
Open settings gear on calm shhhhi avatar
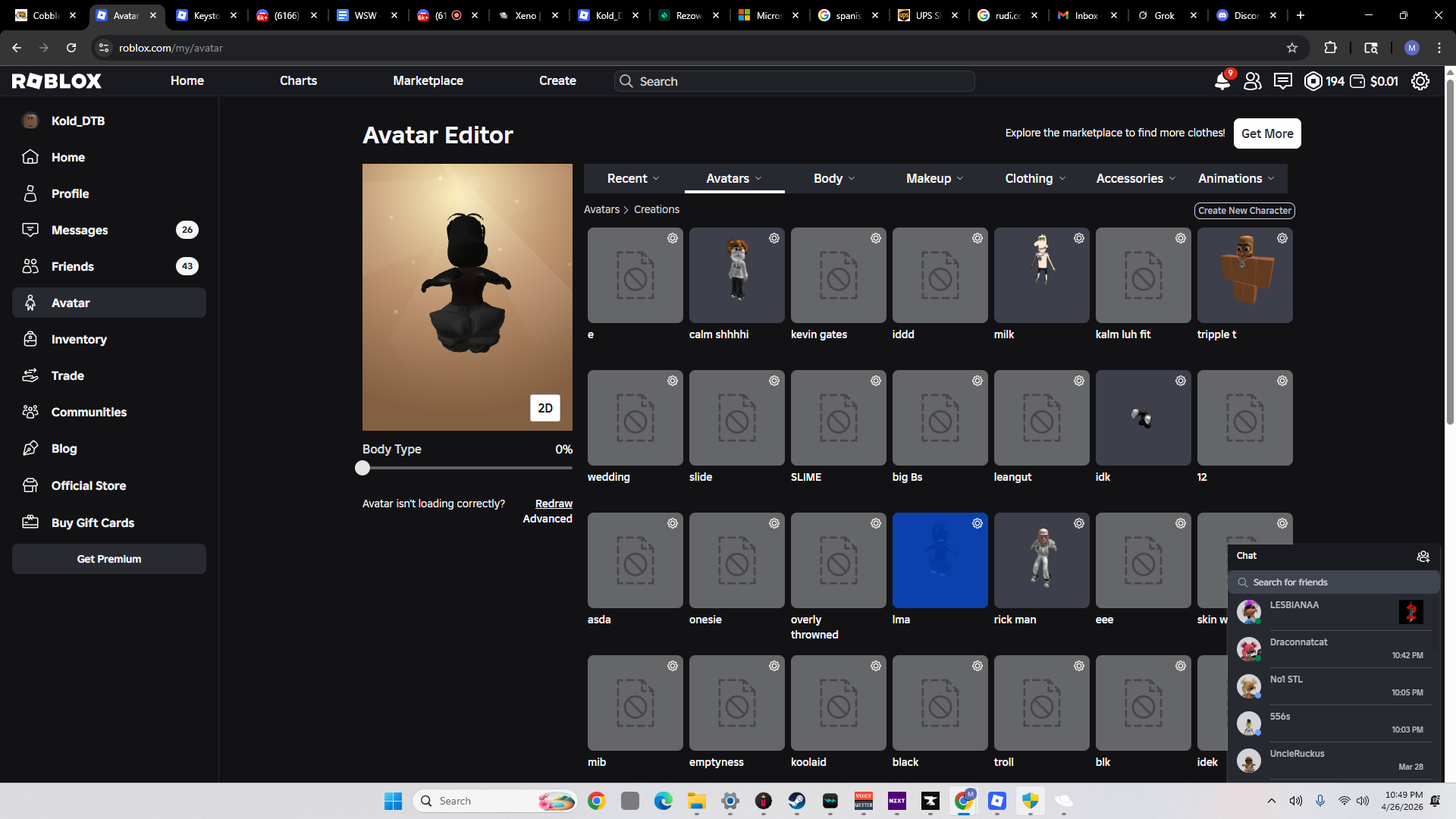[x=774, y=238]
